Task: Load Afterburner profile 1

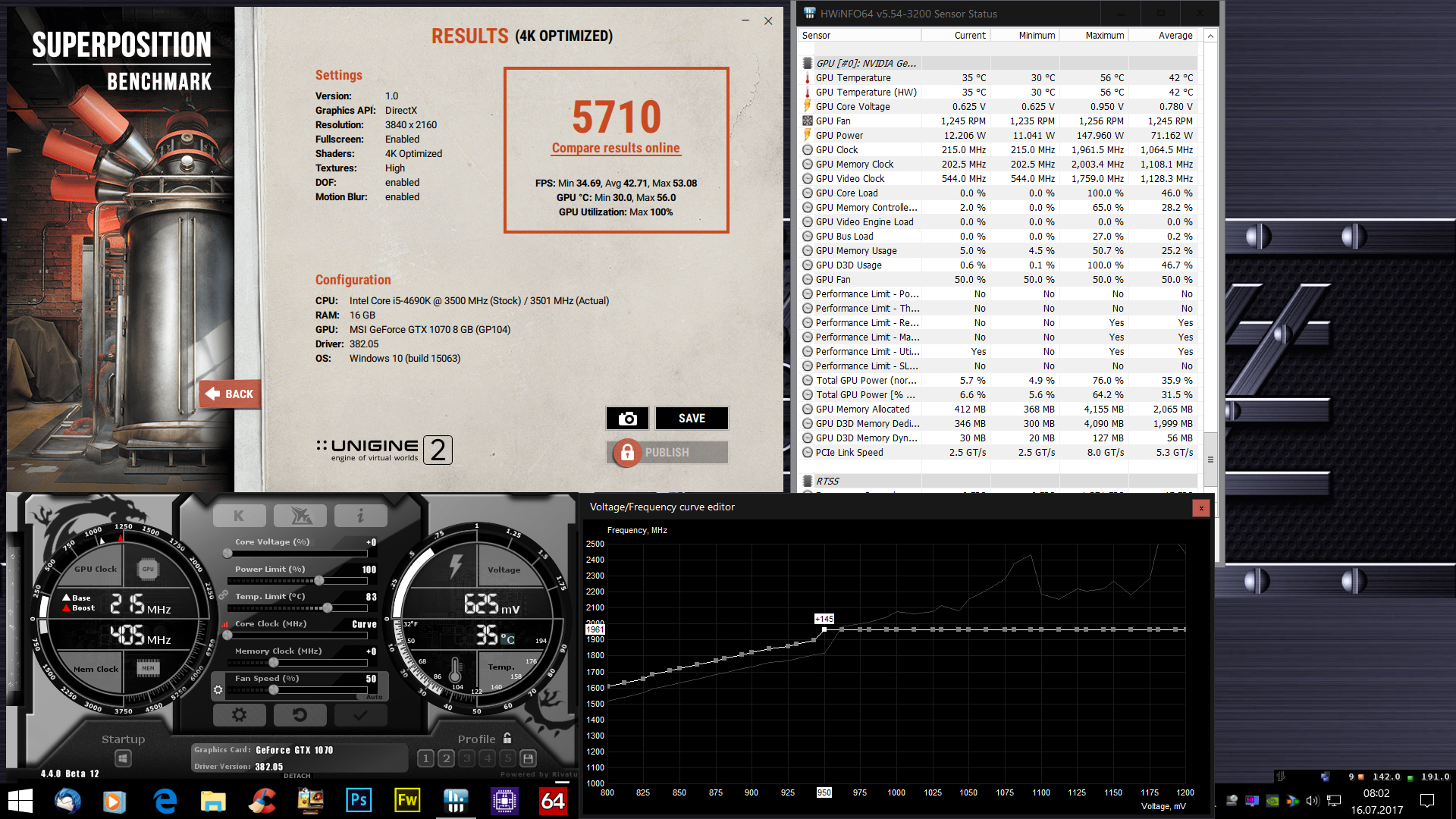Action: point(425,758)
